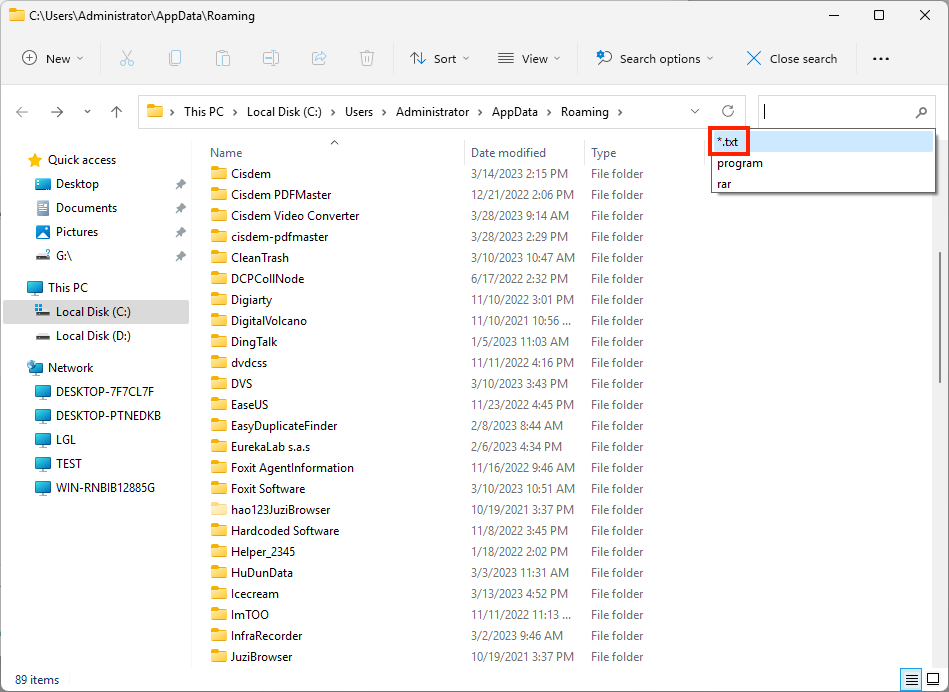The width and height of the screenshot is (949, 692).
Task: Keep details view active in status bar
Action: [910, 679]
